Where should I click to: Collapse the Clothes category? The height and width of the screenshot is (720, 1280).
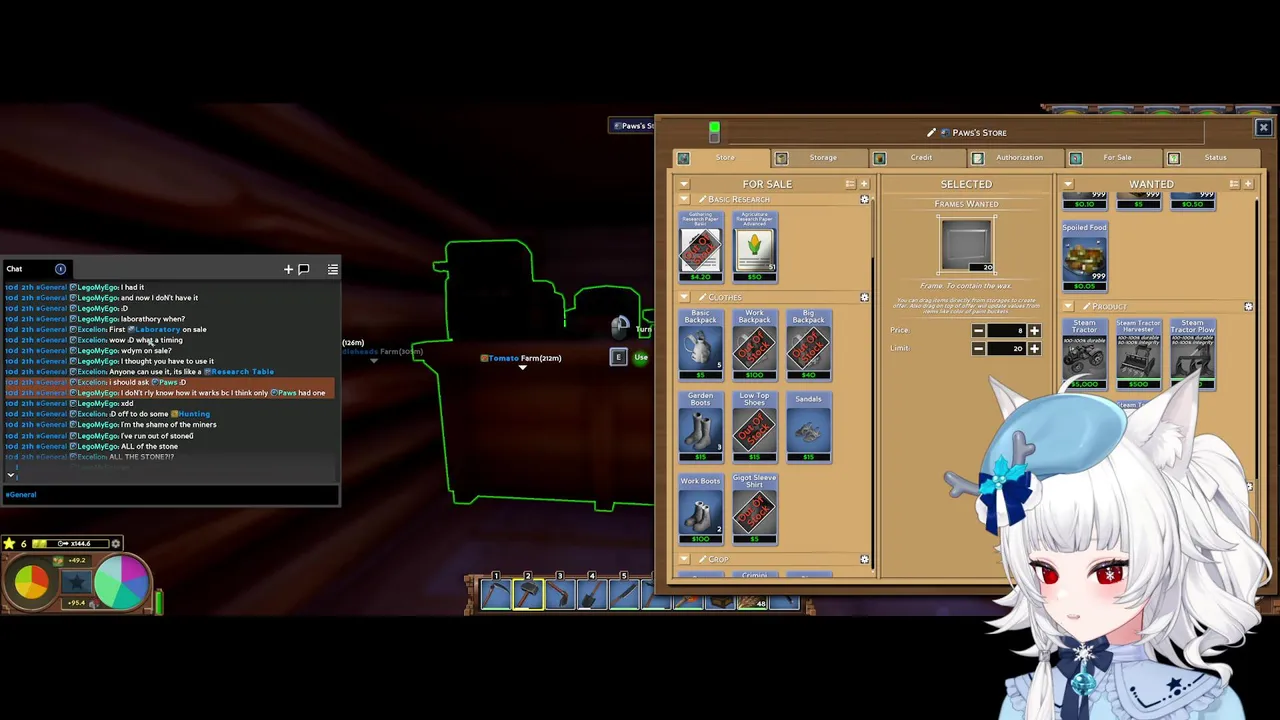(684, 297)
